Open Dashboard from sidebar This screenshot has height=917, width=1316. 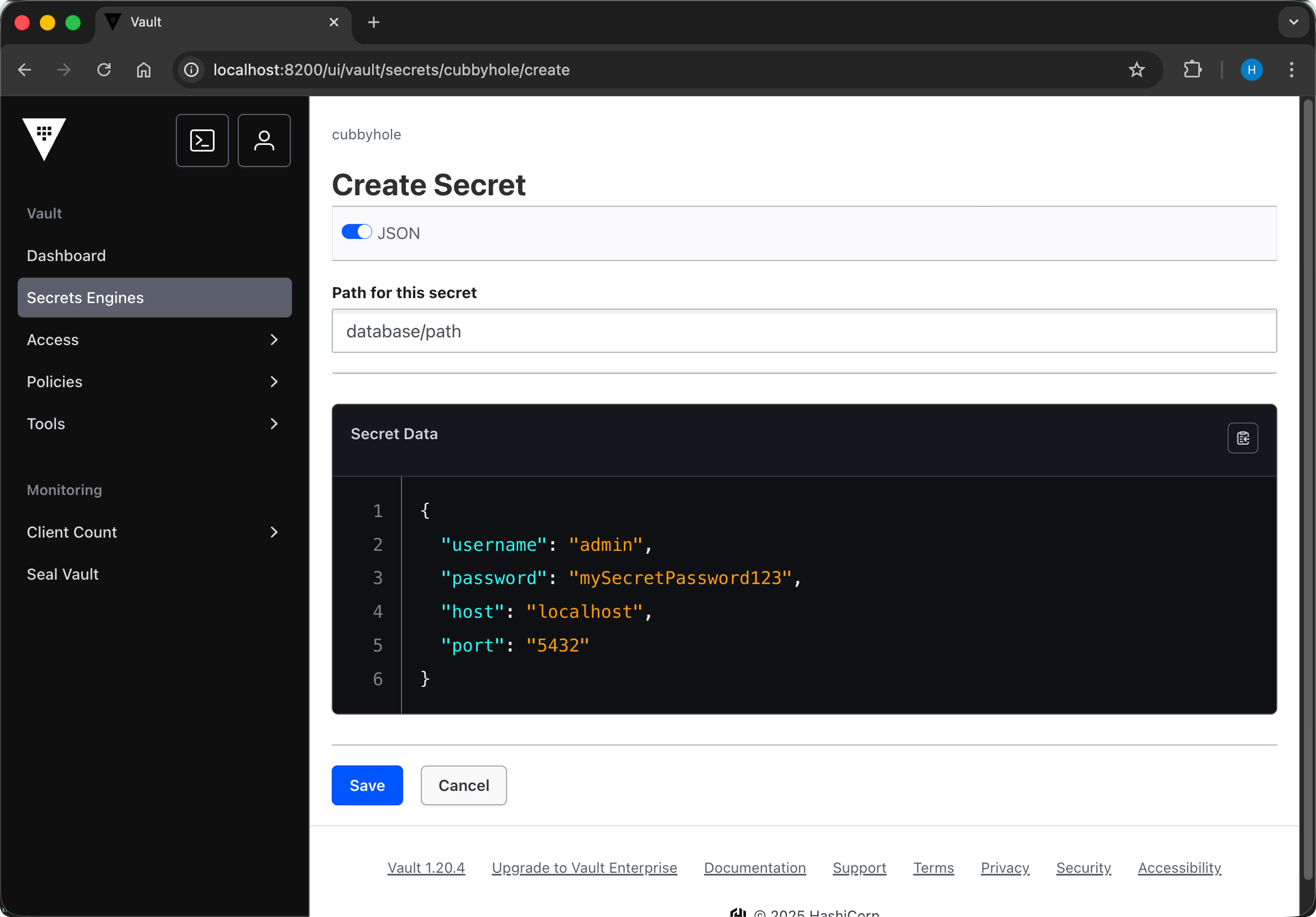coord(66,256)
